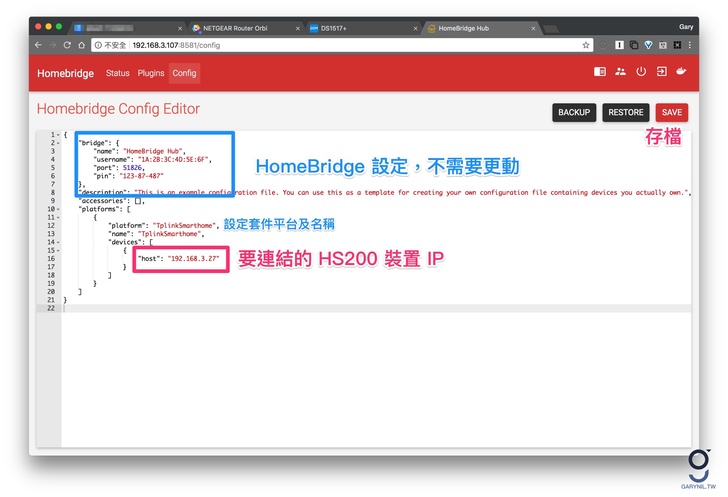
Task: Place cursor on empty line 22
Action: 376,308
